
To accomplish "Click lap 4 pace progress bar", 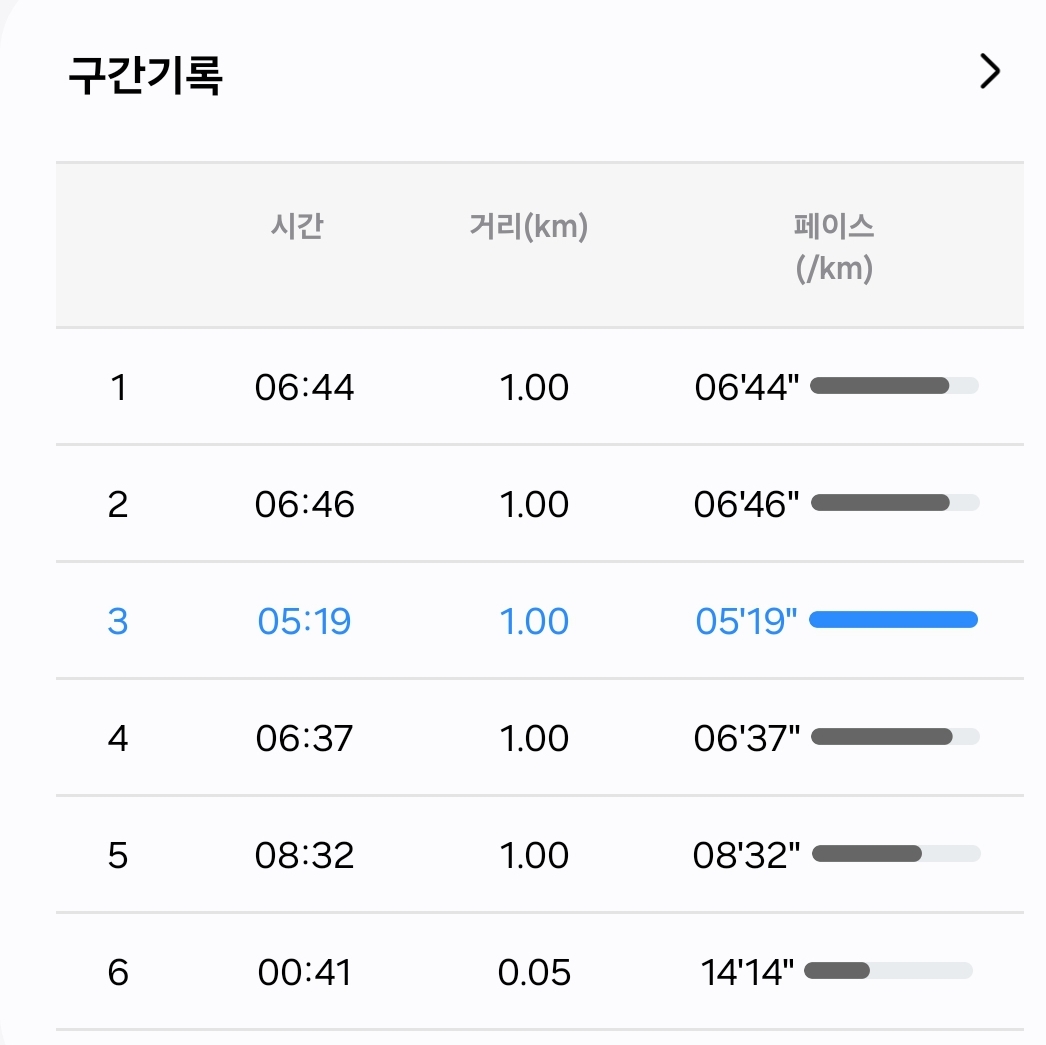I will [x=895, y=737].
